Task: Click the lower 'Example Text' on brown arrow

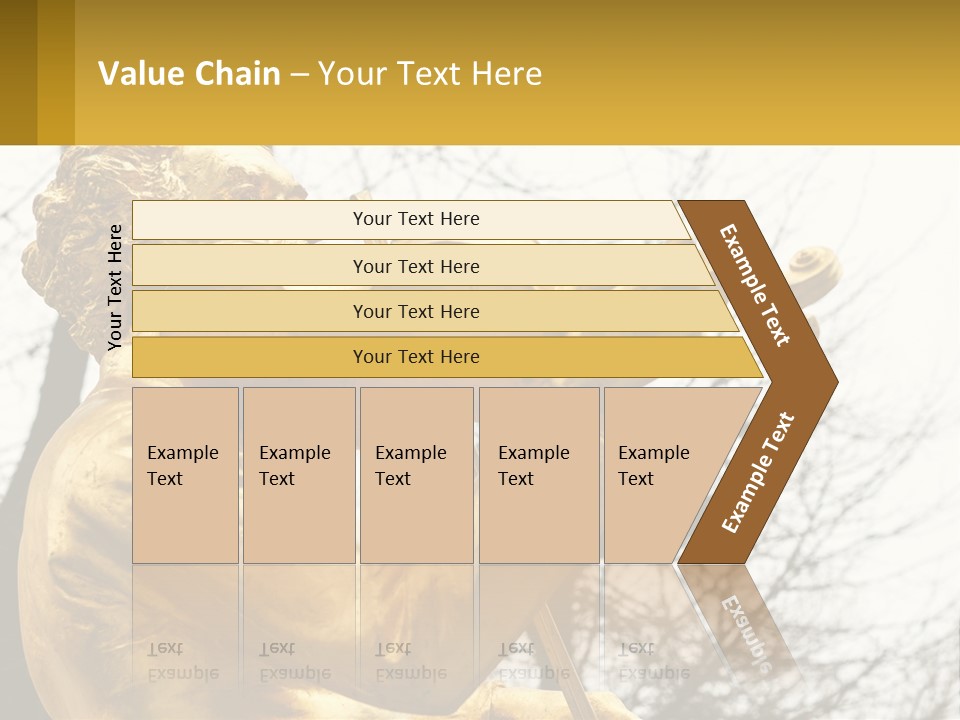Action: [x=758, y=472]
